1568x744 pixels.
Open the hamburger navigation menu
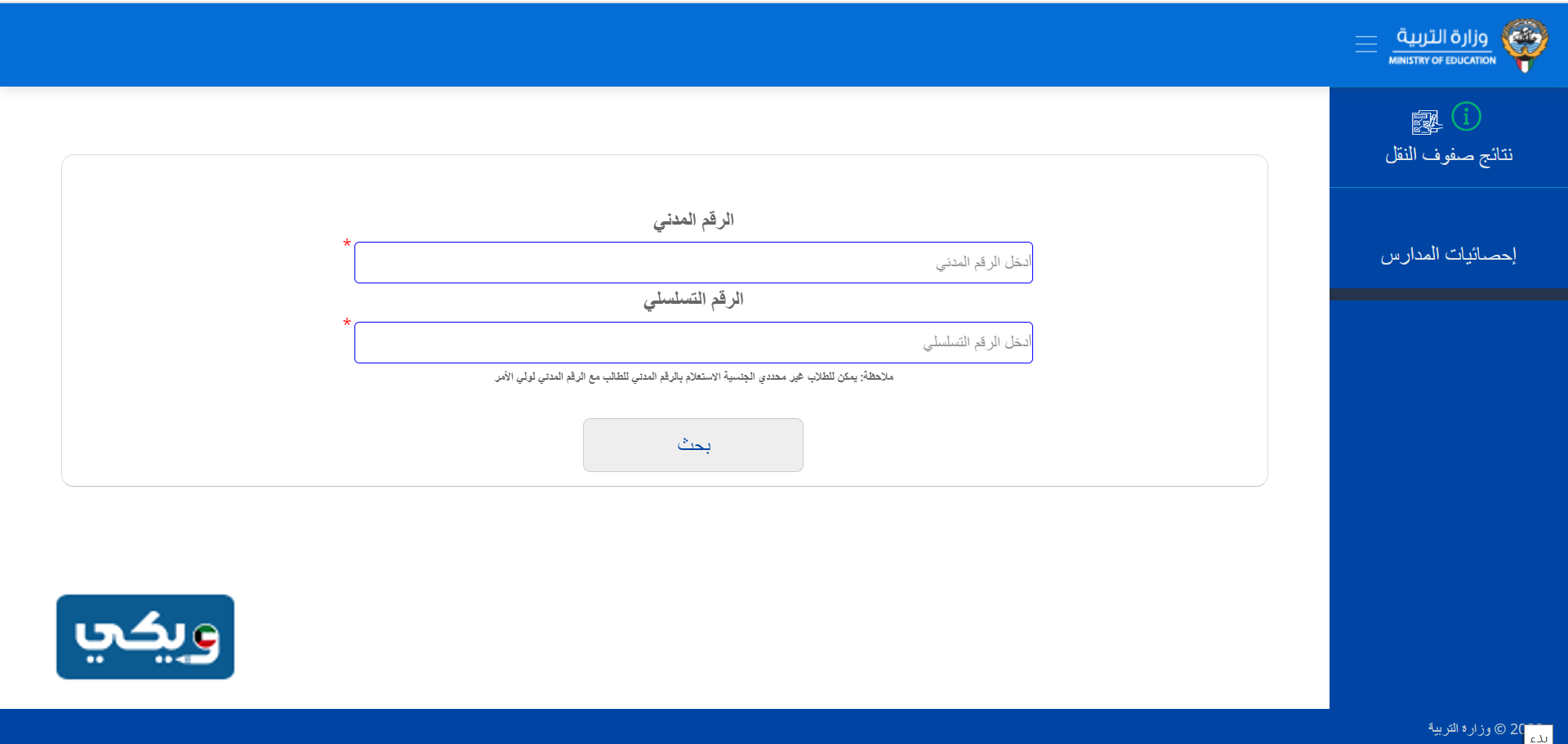pyautogui.click(x=1366, y=43)
